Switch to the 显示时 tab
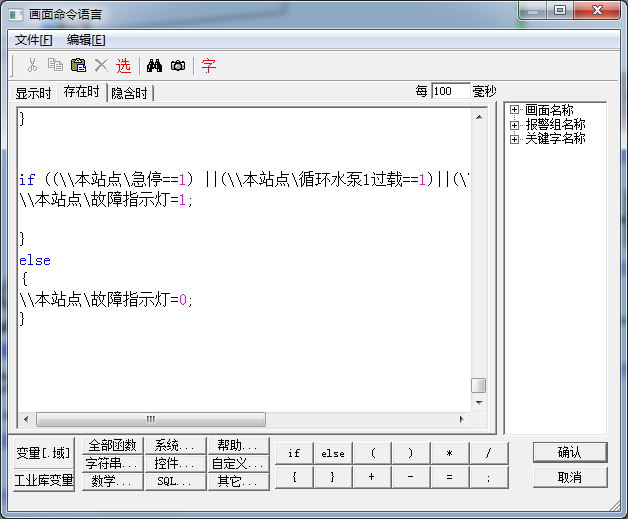The height and width of the screenshot is (519, 628). pos(34,93)
